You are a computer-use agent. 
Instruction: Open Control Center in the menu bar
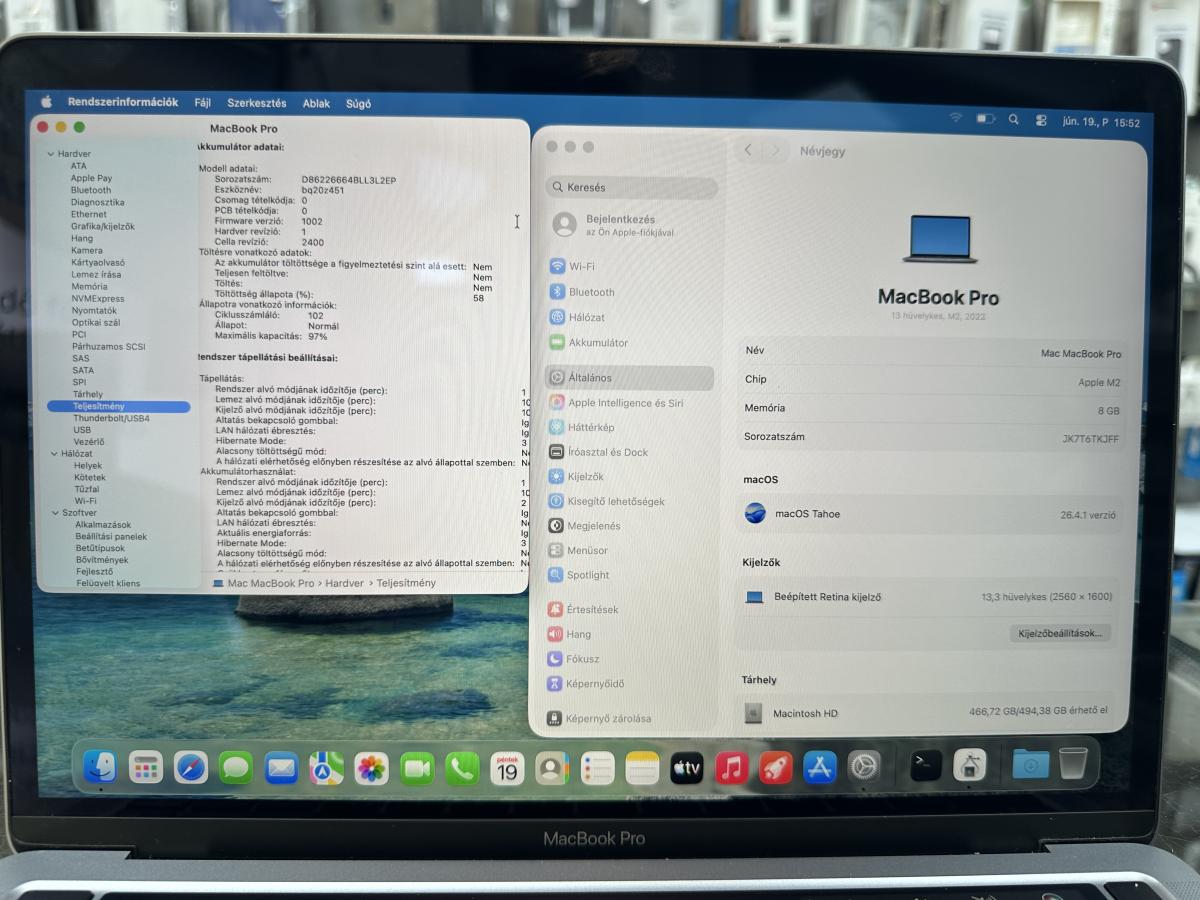coord(1041,120)
